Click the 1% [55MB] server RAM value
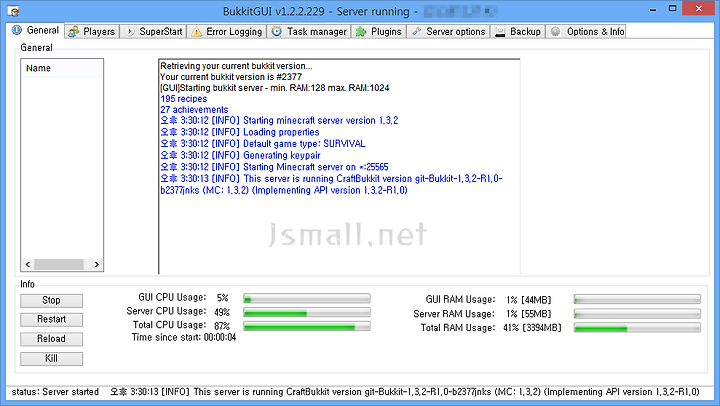720x406 pixels. [529, 314]
